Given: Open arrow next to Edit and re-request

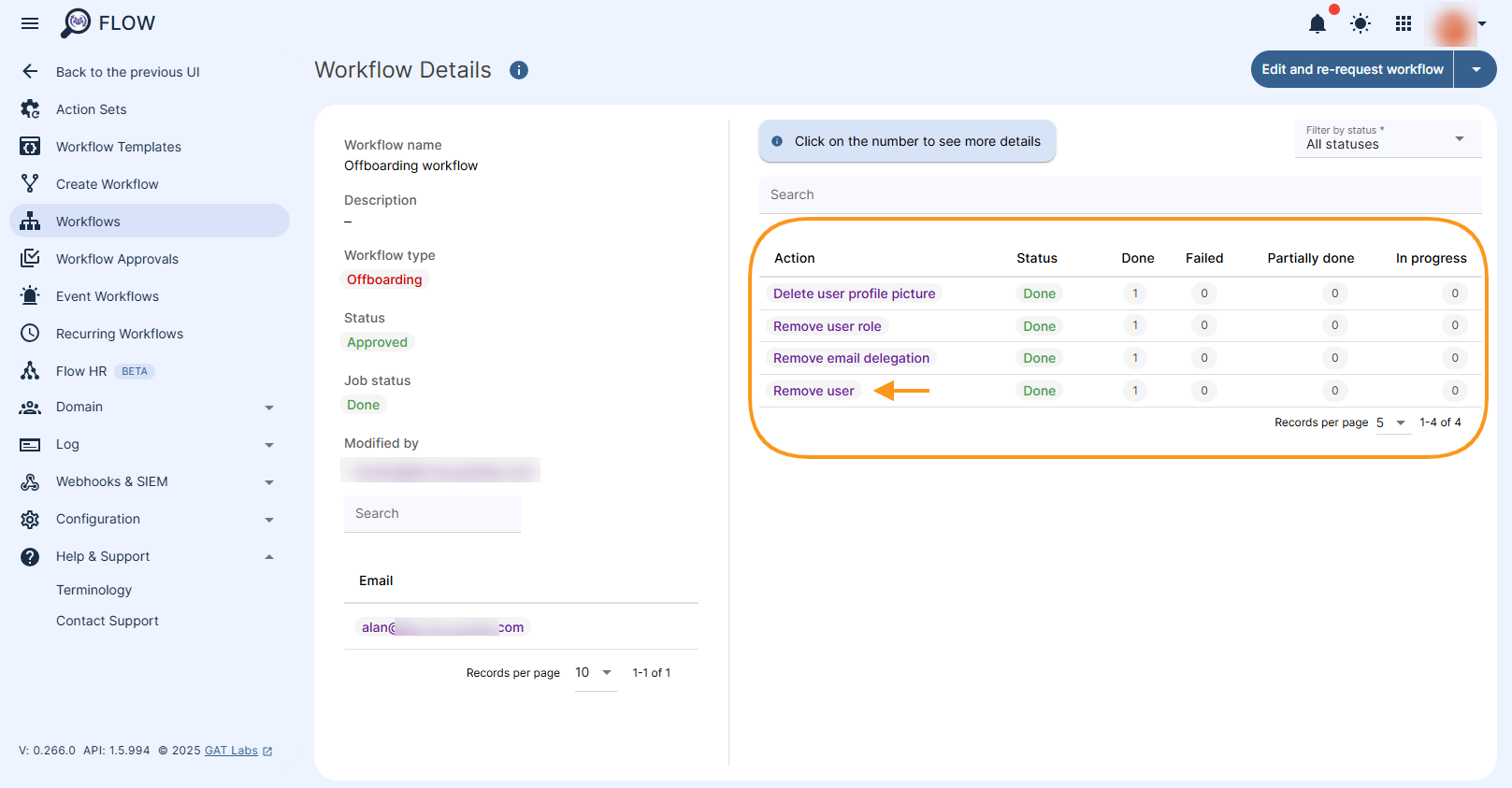Looking at the screenshot, I should coord(1476,70).
